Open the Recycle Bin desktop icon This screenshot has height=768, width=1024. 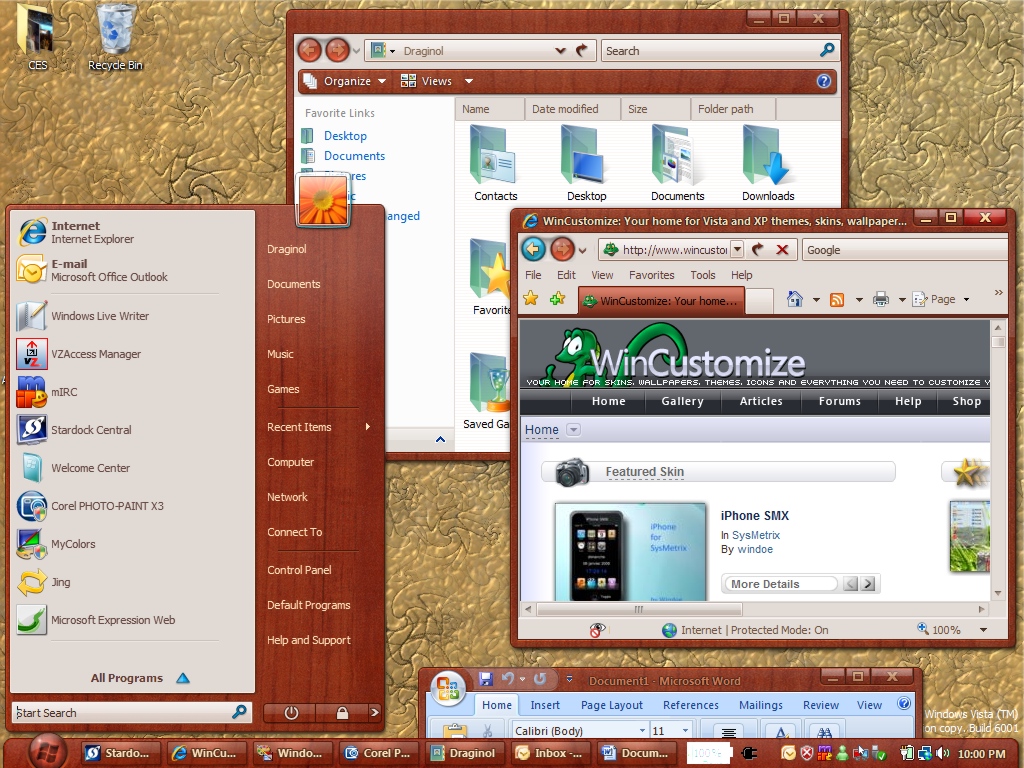point(116,36)
